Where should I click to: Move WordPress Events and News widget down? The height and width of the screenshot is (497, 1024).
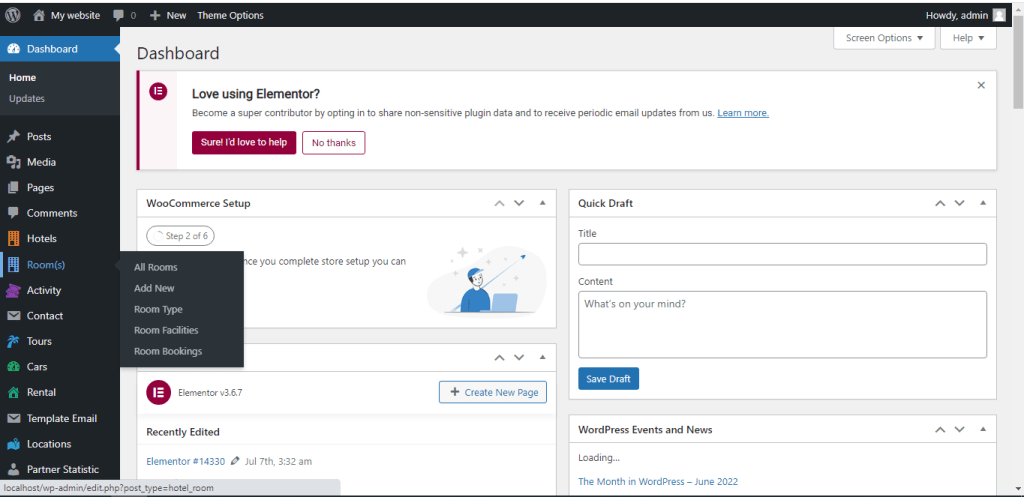pos(959,429)
